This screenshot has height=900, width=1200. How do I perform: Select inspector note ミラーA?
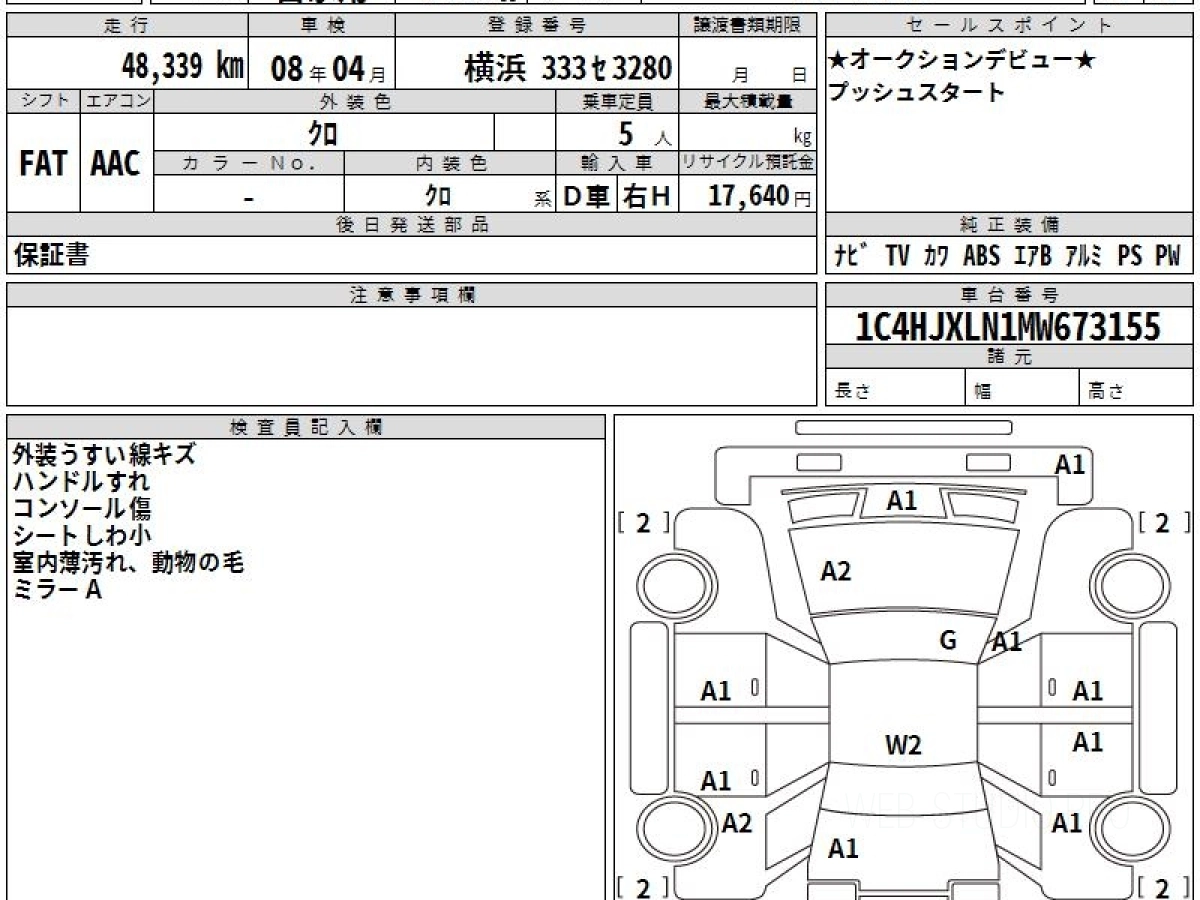point(57,589)
